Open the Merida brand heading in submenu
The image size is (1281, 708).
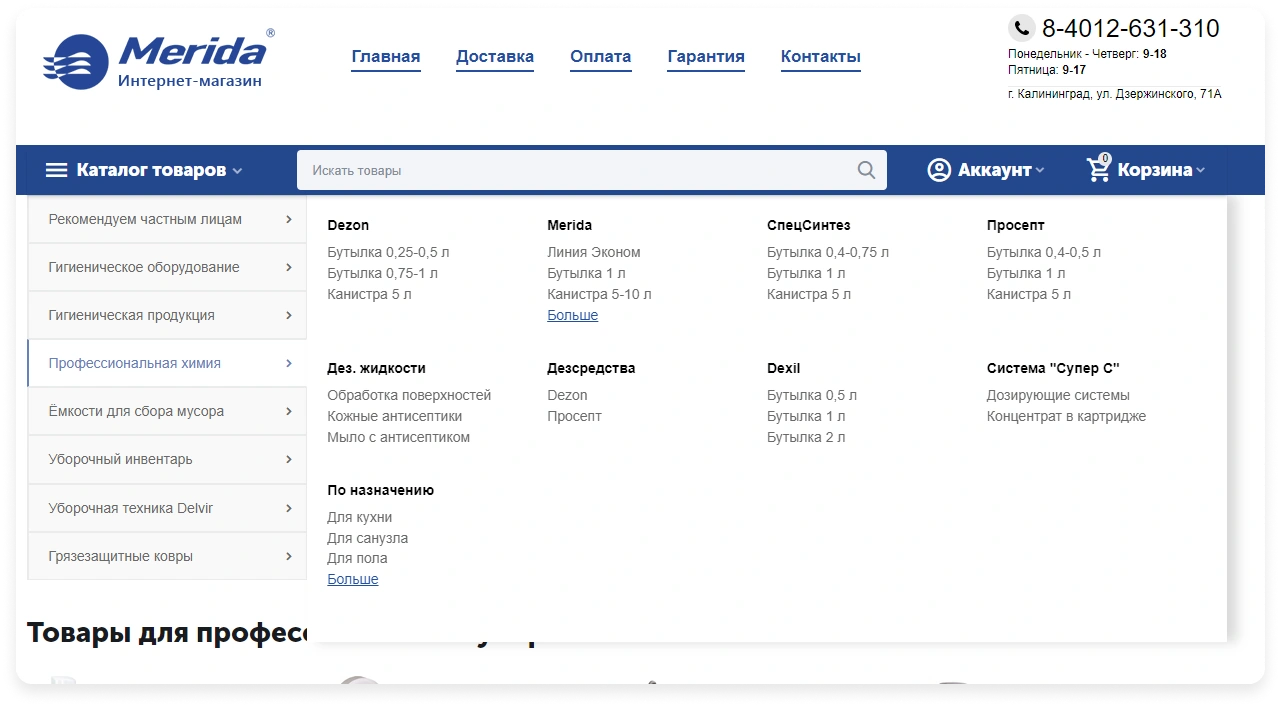point(570,225)
